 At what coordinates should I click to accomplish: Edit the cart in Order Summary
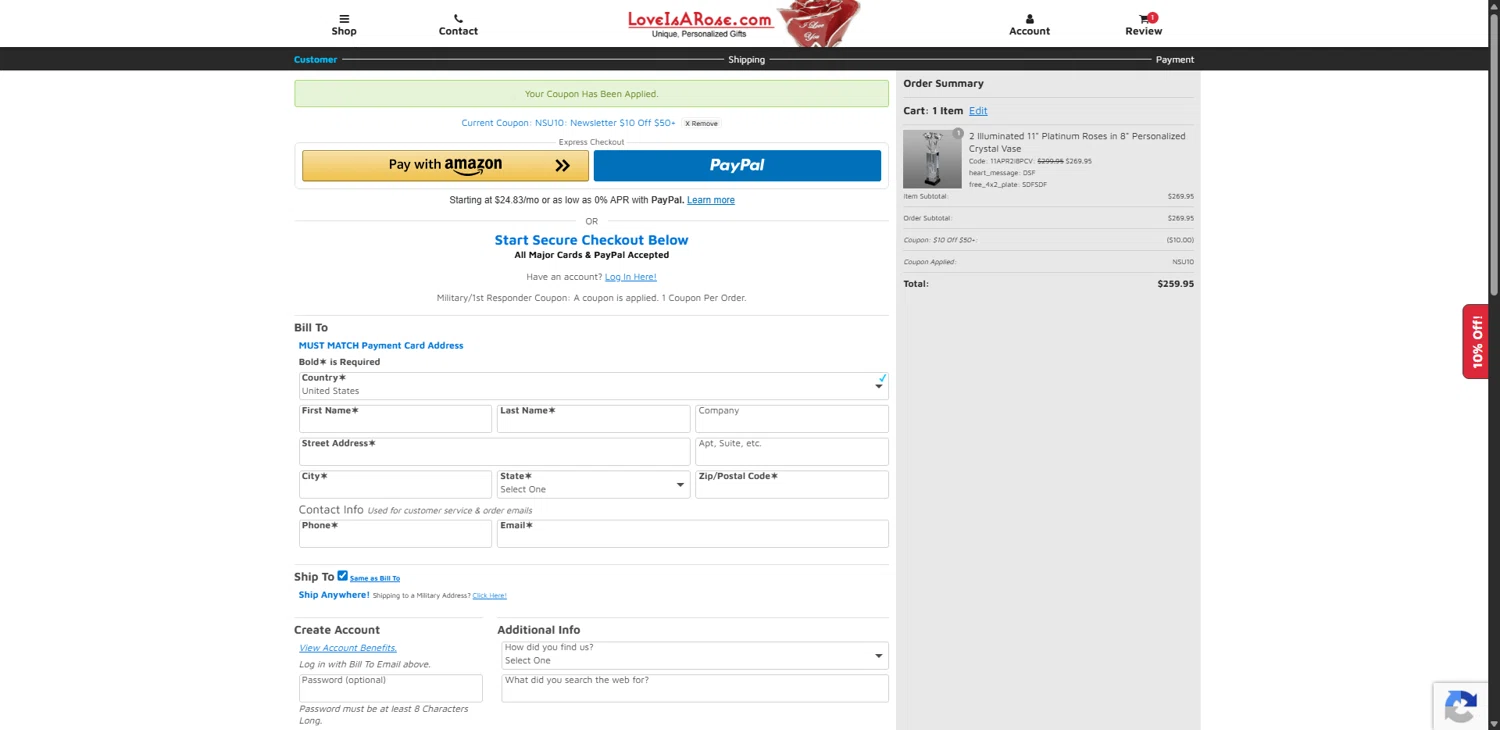pos(978,111)
